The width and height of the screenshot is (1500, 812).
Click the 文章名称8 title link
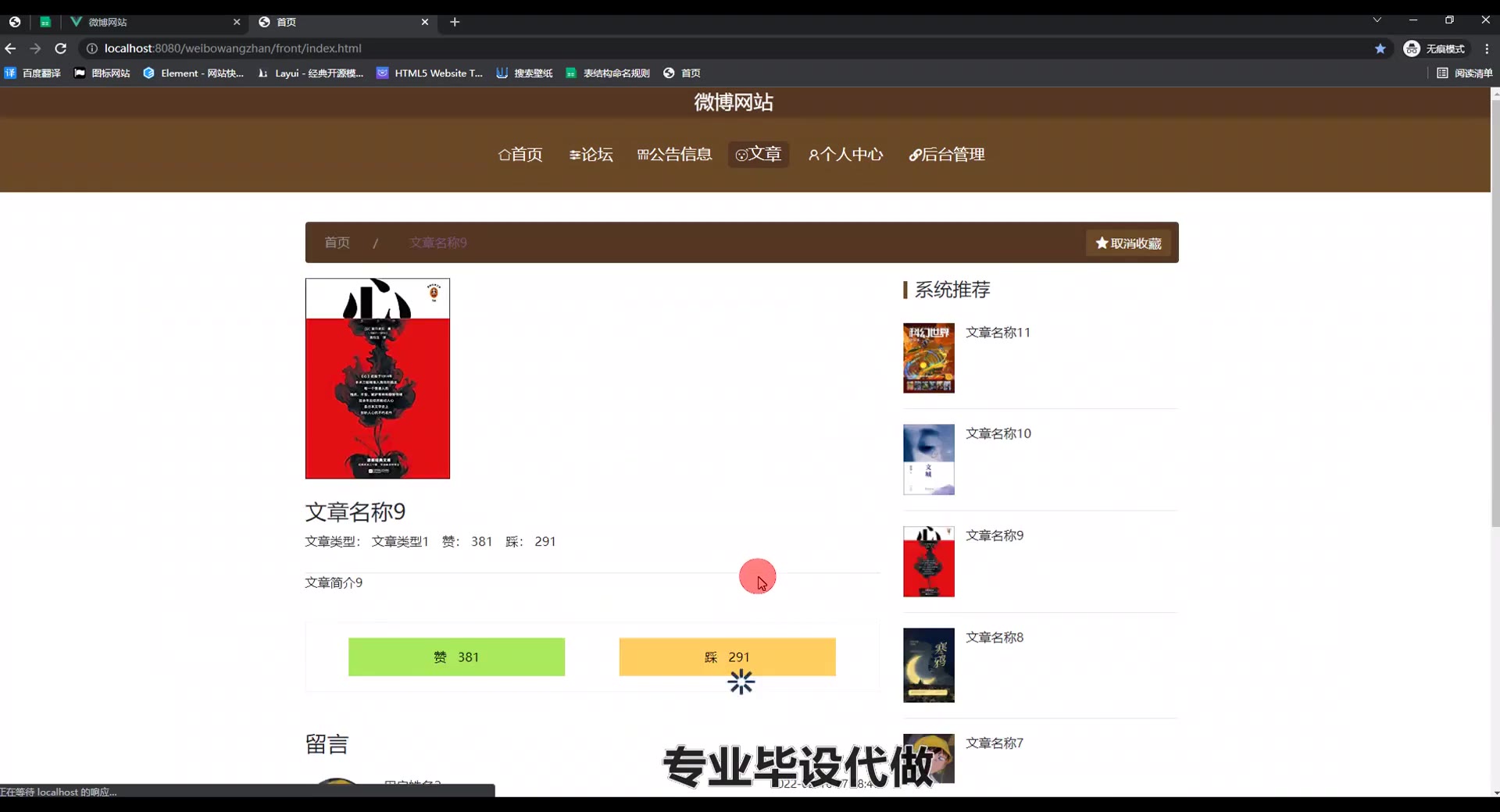pyautogui.click(x=995, y=638)
